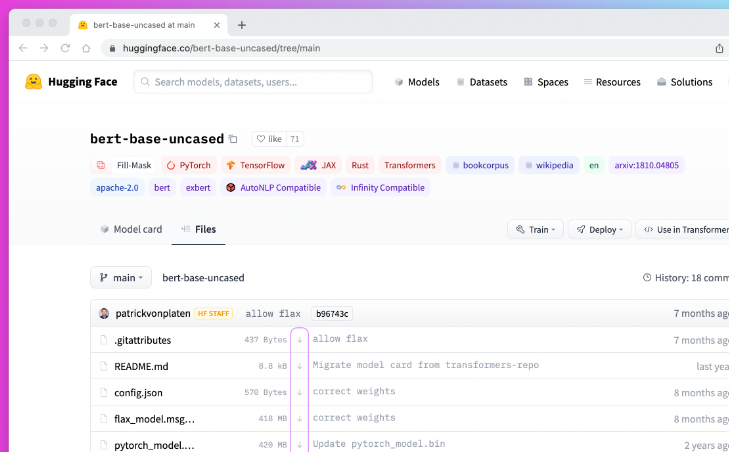Open the Train dropdown

tap(535, 230)
